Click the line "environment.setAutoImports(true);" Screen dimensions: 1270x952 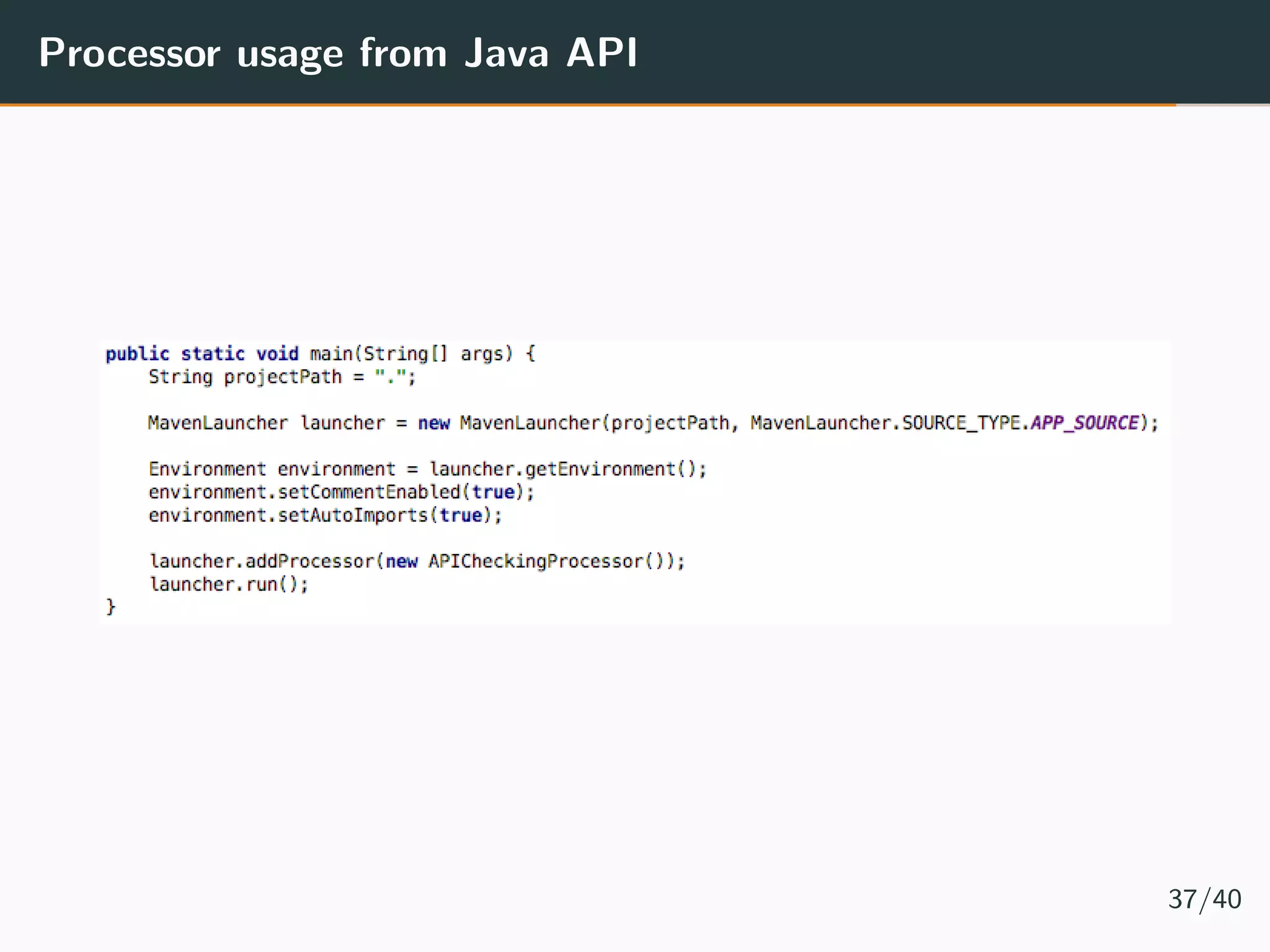[x=325, y=515]
